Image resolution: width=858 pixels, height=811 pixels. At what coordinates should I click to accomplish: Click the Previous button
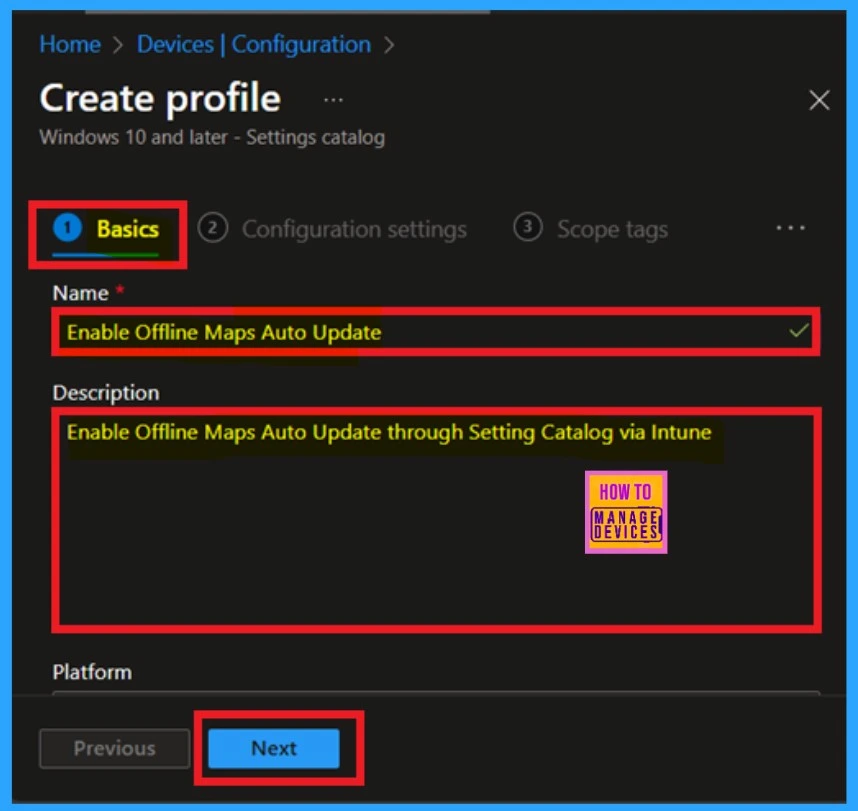114,748
